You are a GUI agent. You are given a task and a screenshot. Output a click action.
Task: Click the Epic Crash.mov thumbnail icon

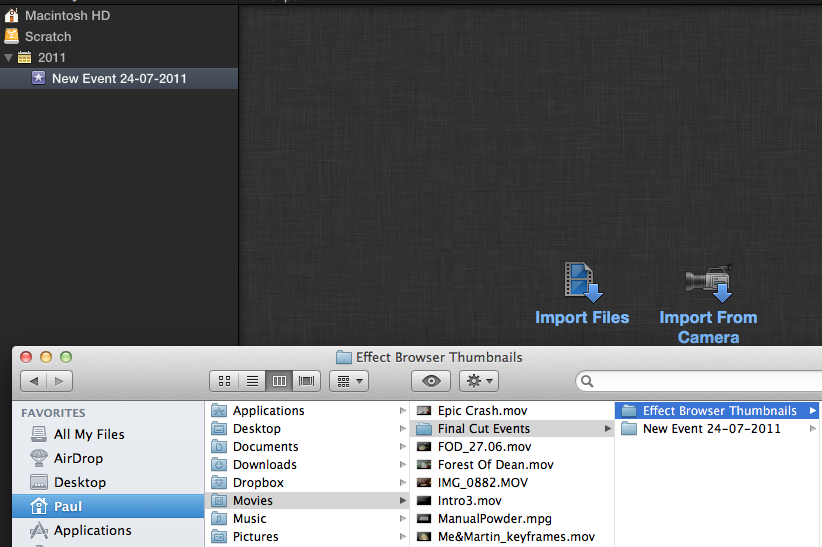coord(424,411)
